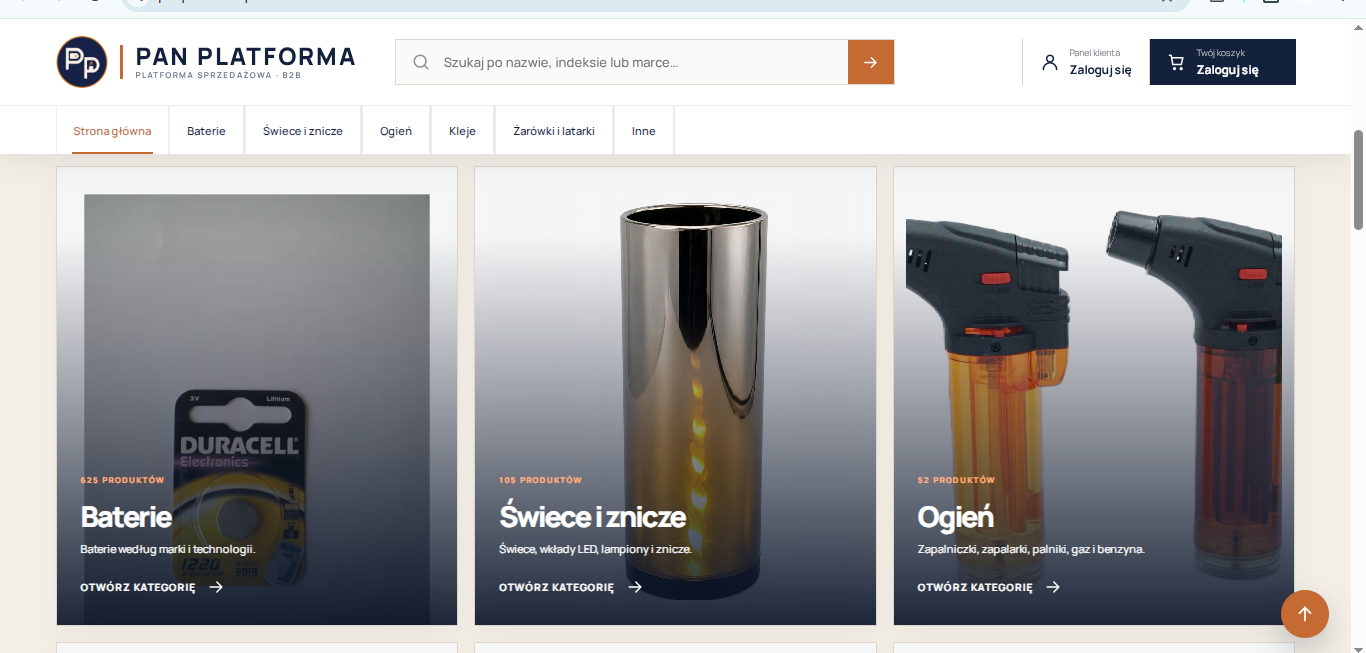The width and height of the screenshot is (1366, 653).
Task: Click Zaloguj się under Panel klienta
Action: (1100, 70)
